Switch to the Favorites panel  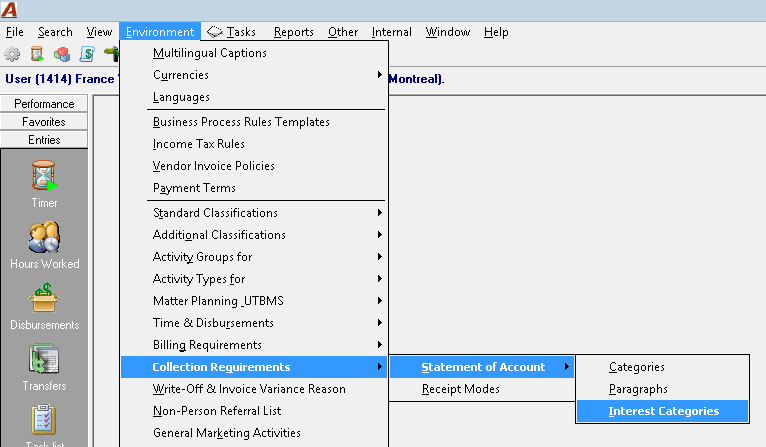[44, 122]
